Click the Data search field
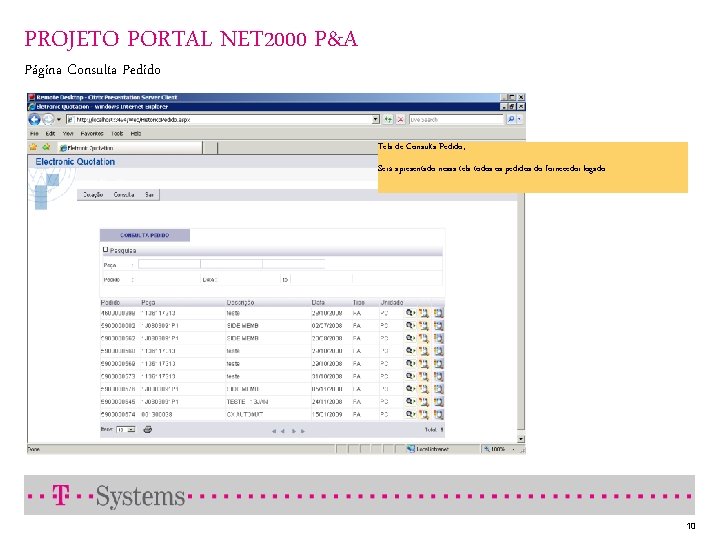Image resolution: width=720 pixels, height=540 pixels. (x=248, y=279)
